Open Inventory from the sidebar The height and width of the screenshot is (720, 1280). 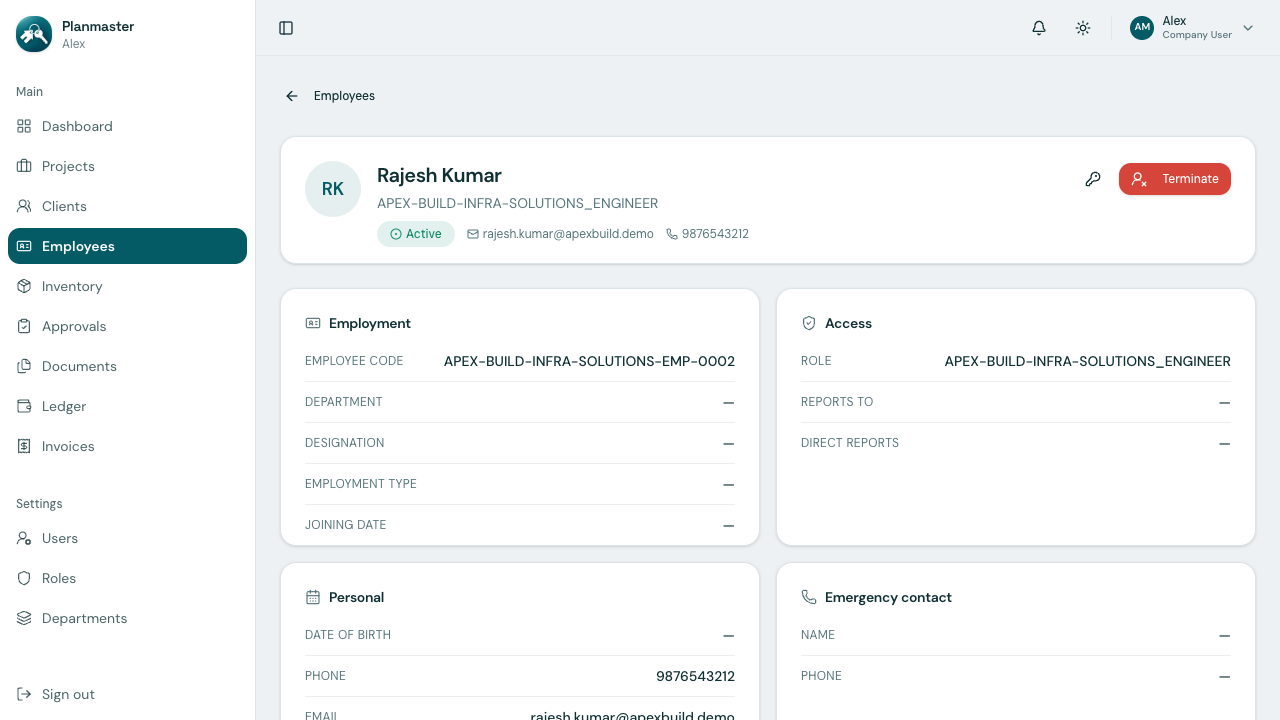(127, 286)
